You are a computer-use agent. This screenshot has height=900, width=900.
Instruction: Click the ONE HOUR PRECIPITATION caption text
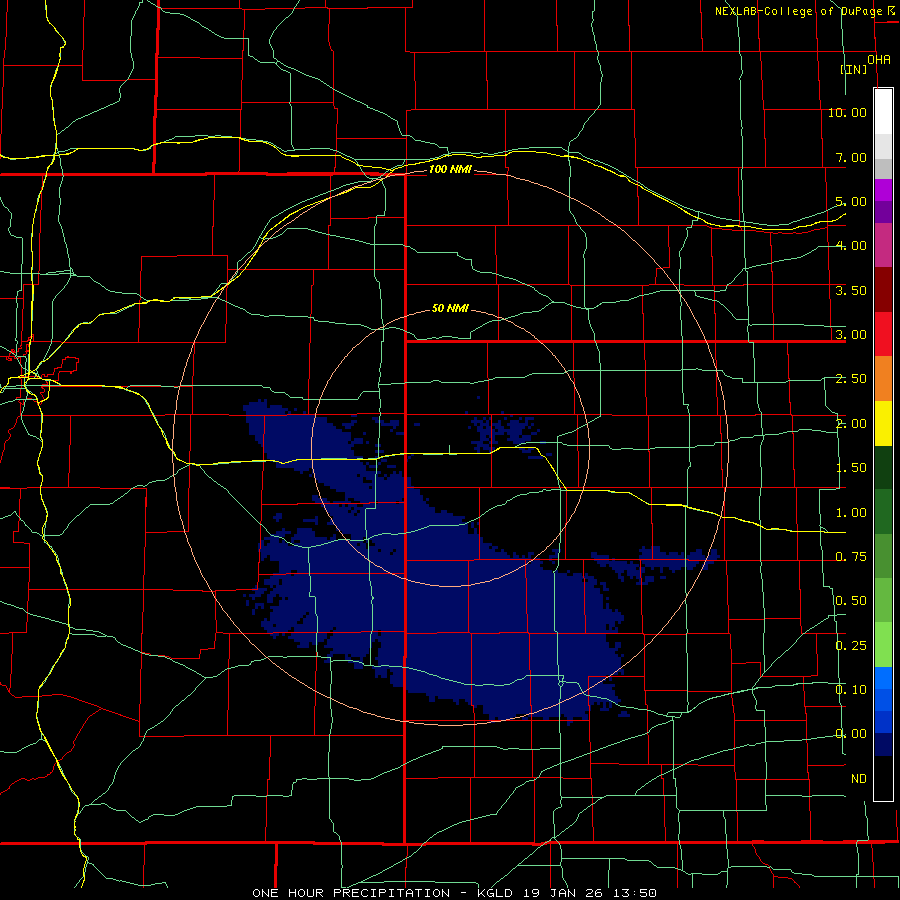351,893
